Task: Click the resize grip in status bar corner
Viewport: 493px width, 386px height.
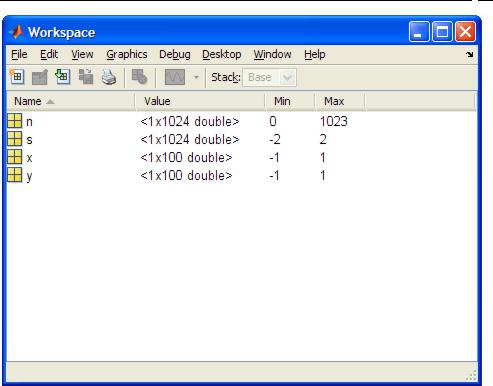Action: tap(471, 375)
